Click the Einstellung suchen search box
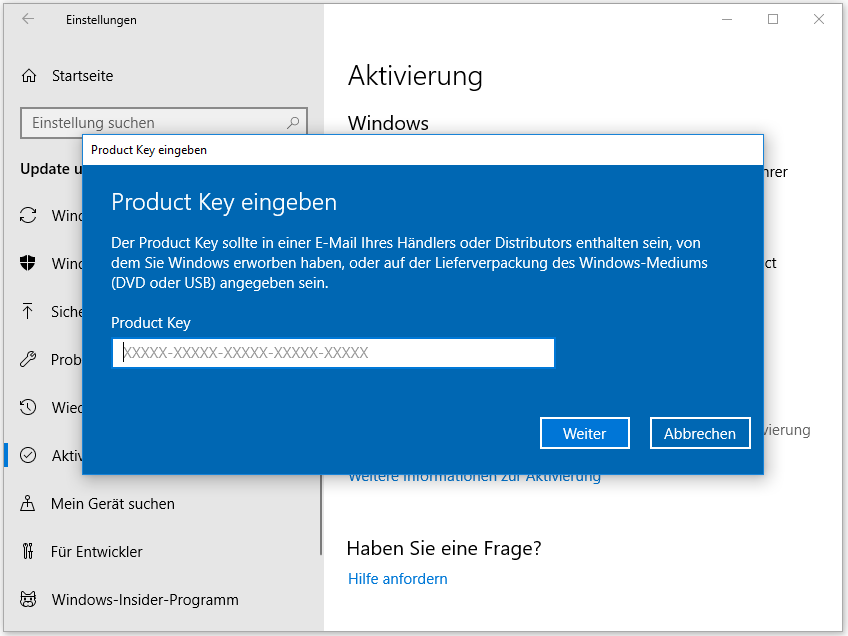The height and width of the screenshot is (636, 848). pyautogui.click(x=150, y=122)
